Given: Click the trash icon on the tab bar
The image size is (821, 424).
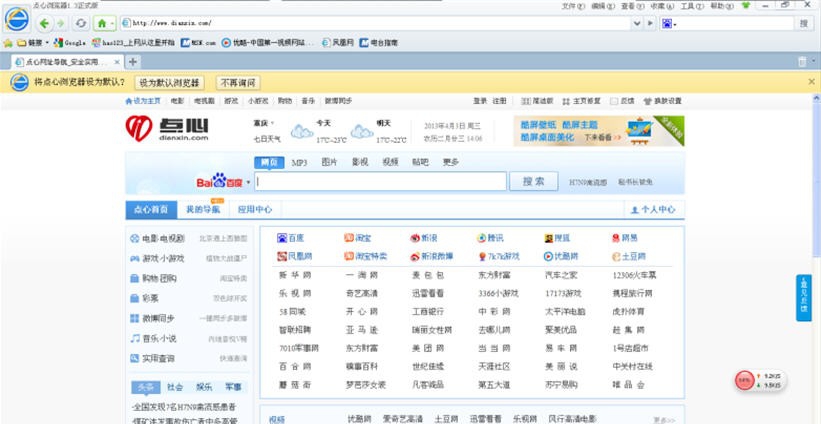Looking at the screenshot, I should [x=802, y=62].
